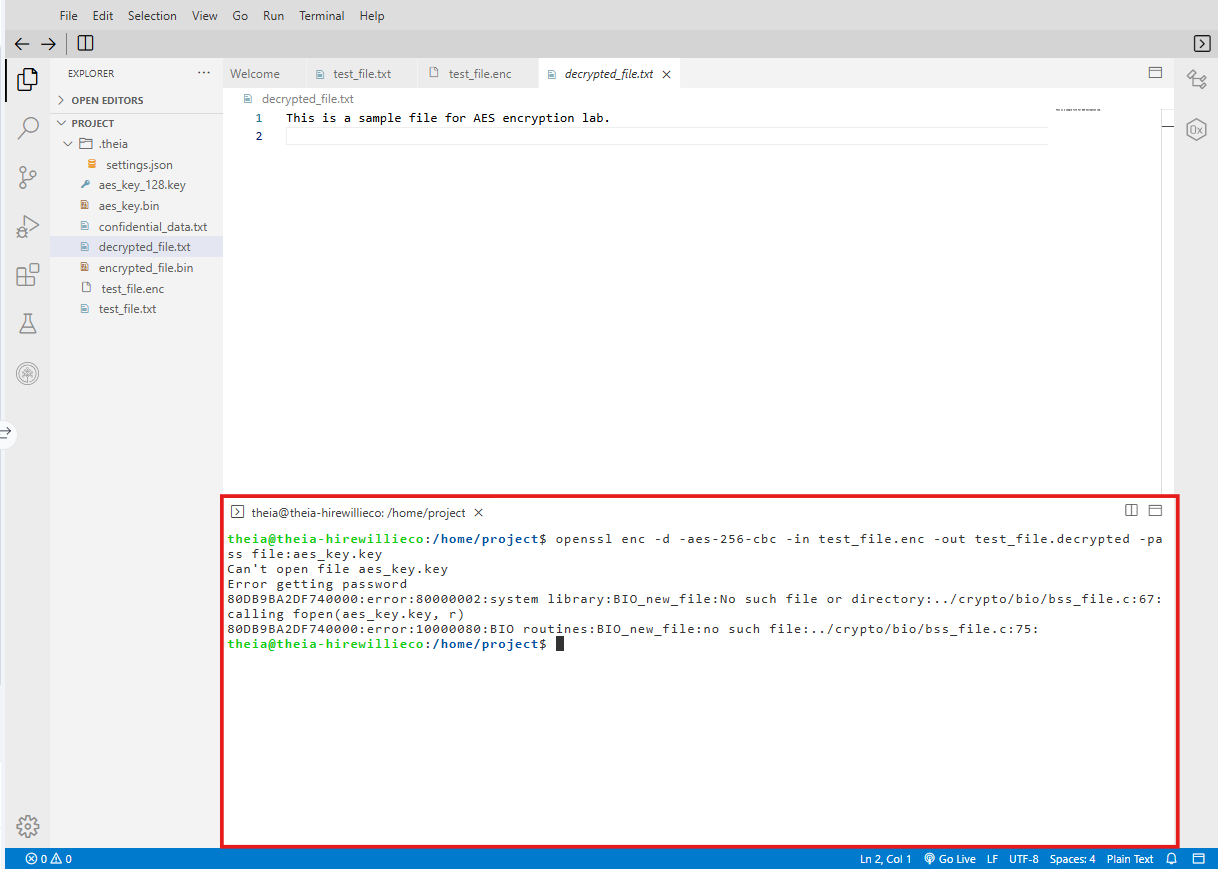Screen dimensions: 1218x869
Task: Open the Run and Debug view
Action: click(x=28, y=227)
